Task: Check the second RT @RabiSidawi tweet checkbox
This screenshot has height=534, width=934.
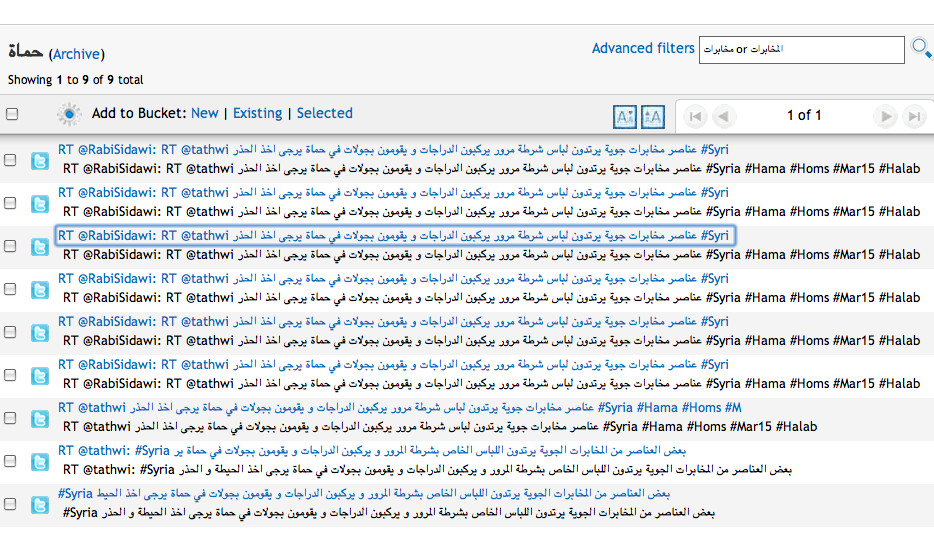Action: 10,203
